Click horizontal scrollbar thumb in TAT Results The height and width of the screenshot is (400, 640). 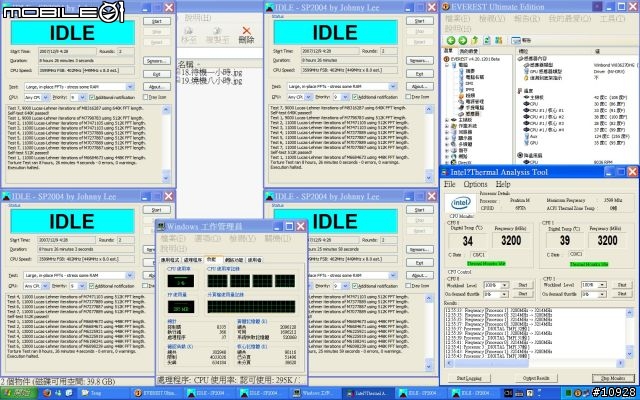point(491,363)
